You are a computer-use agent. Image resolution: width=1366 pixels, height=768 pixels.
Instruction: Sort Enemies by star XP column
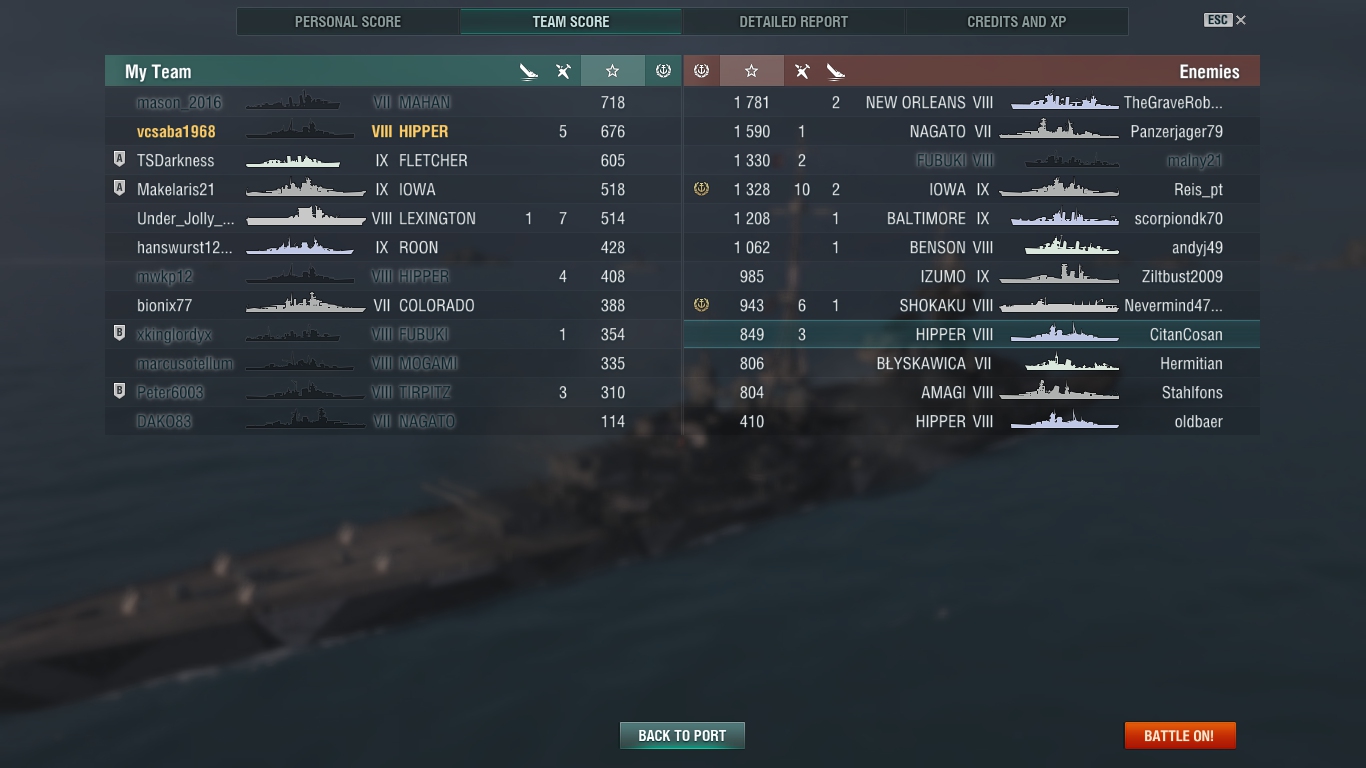tap(751, 71)
